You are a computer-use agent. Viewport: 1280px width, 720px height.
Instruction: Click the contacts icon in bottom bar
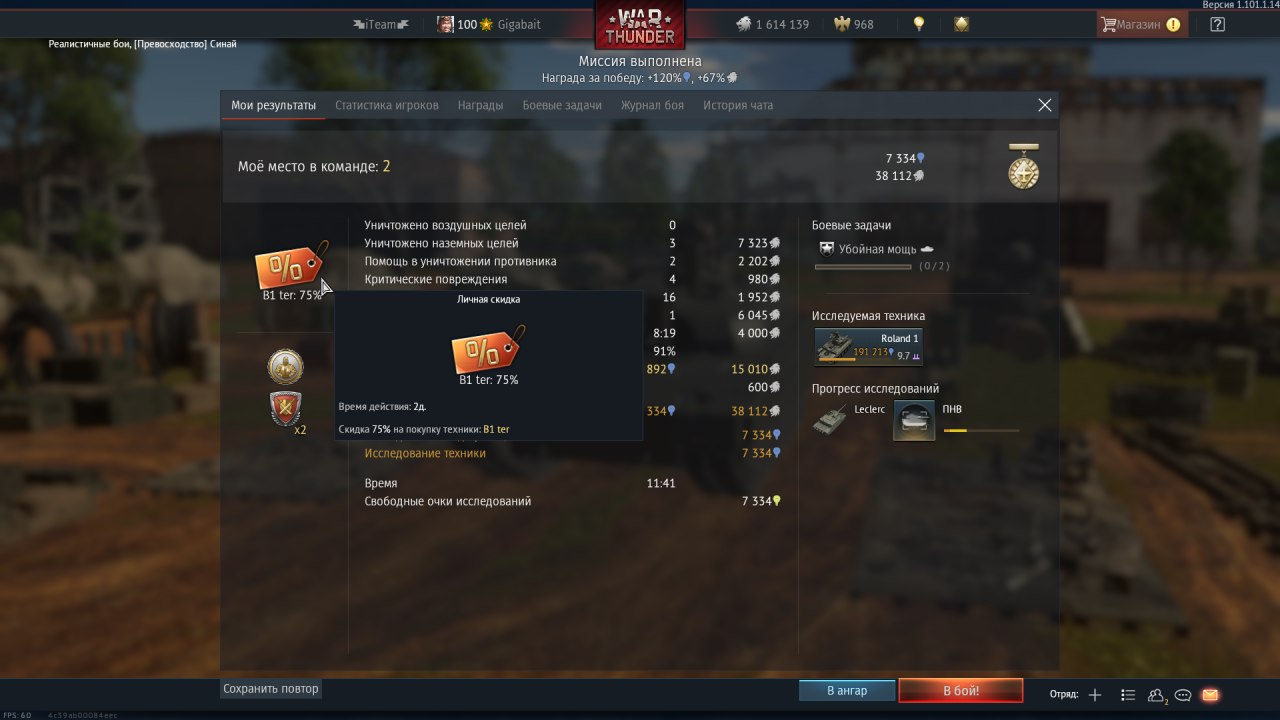pos(1157,695)
